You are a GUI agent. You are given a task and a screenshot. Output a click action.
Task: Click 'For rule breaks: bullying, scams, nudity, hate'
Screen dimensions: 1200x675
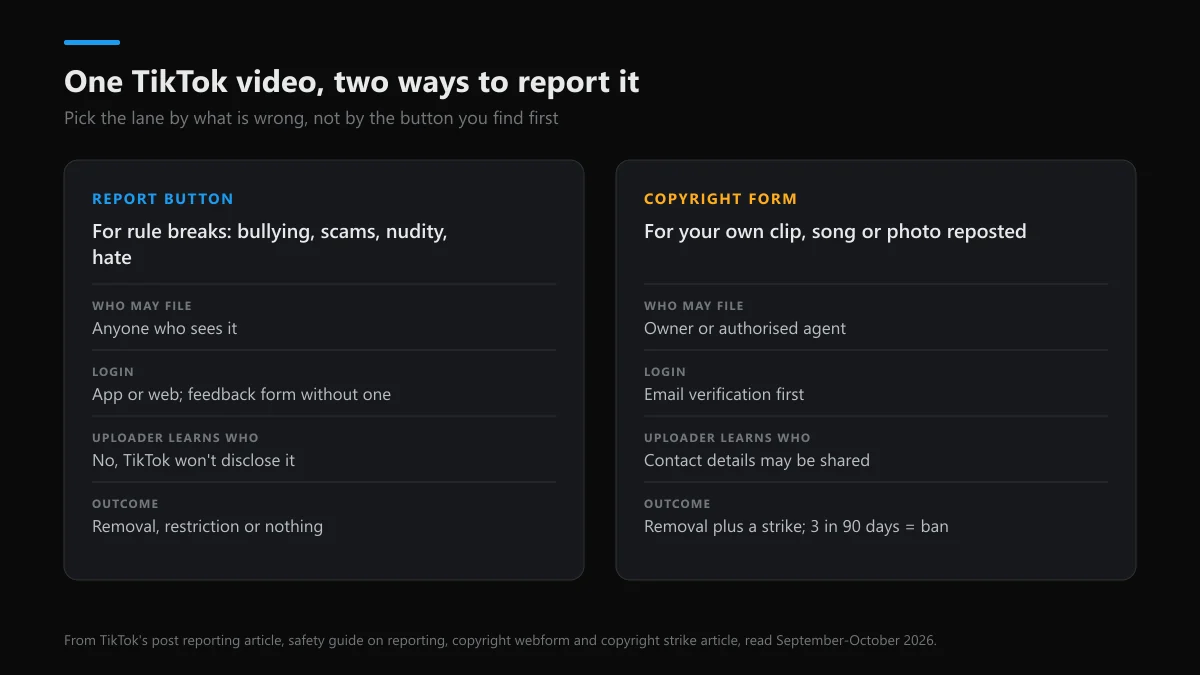click(270, 244)
